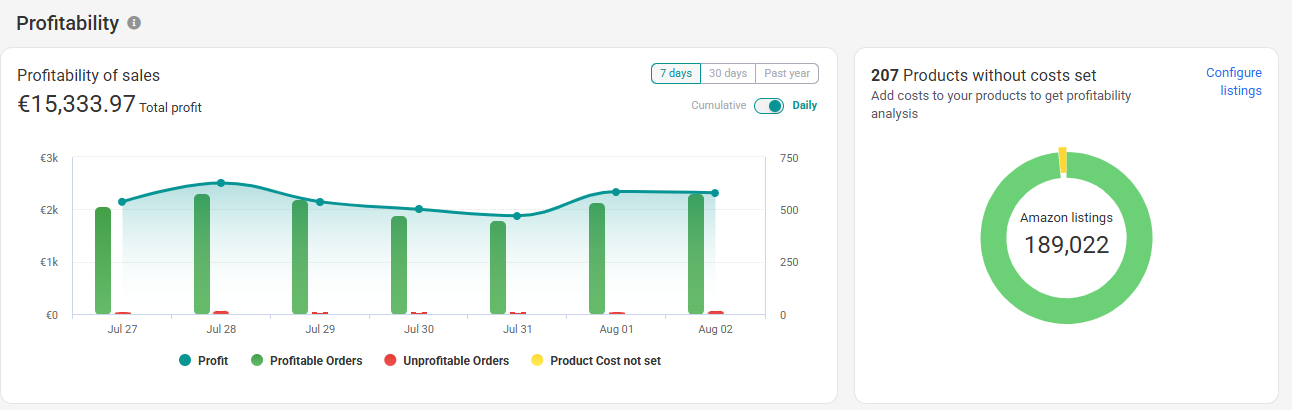Toggle the Profitable Orders legend dot
1292x410 pixels.
point(257,360)
